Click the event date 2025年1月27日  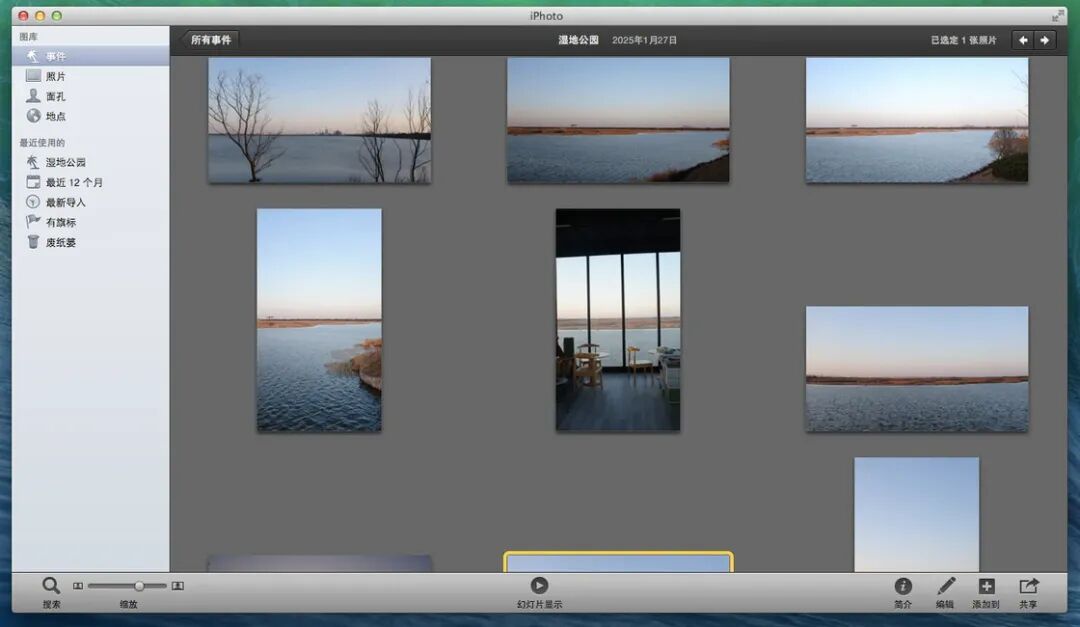pyautogui.click(x=644, y=40)
